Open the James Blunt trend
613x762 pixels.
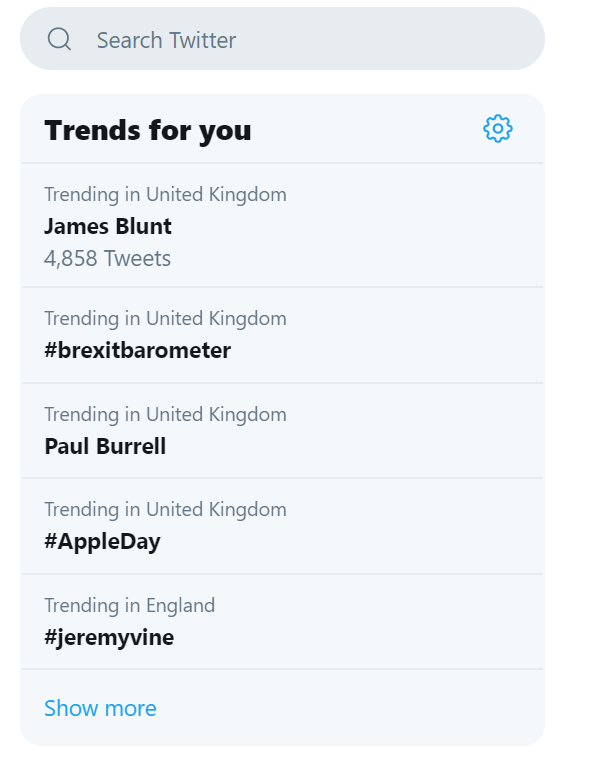[108, 226]
